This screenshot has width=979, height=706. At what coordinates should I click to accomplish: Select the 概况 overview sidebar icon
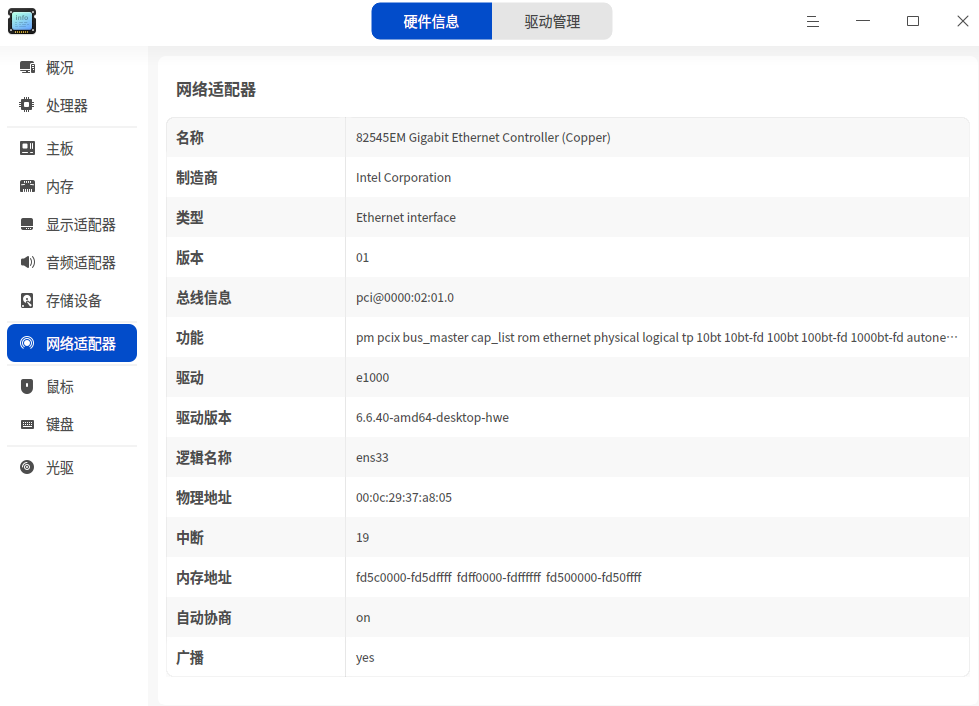coord(27,67)
